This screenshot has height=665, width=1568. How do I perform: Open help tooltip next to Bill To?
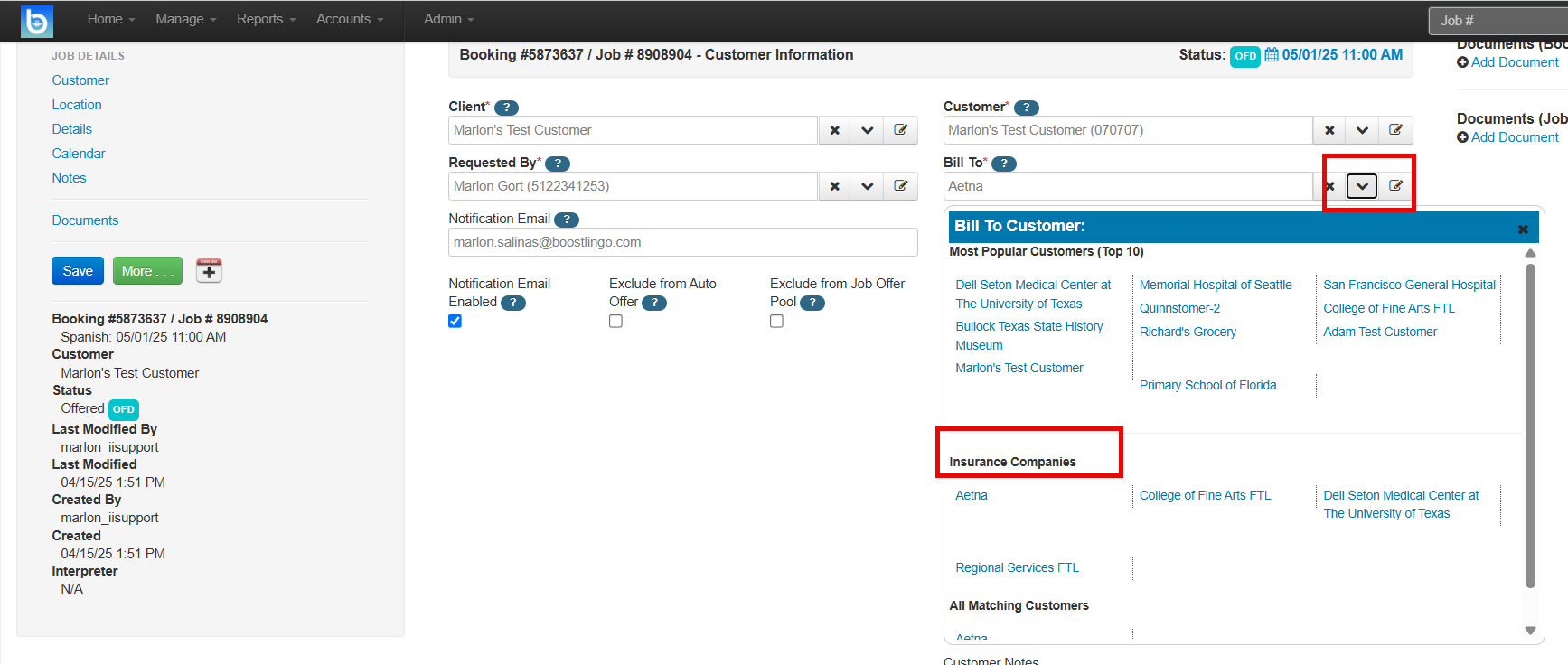tap(1004, 164)
